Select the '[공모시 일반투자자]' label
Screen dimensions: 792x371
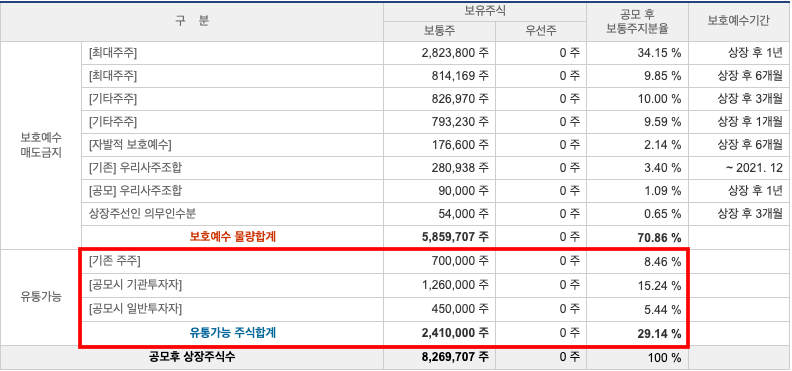coord(135,308)
